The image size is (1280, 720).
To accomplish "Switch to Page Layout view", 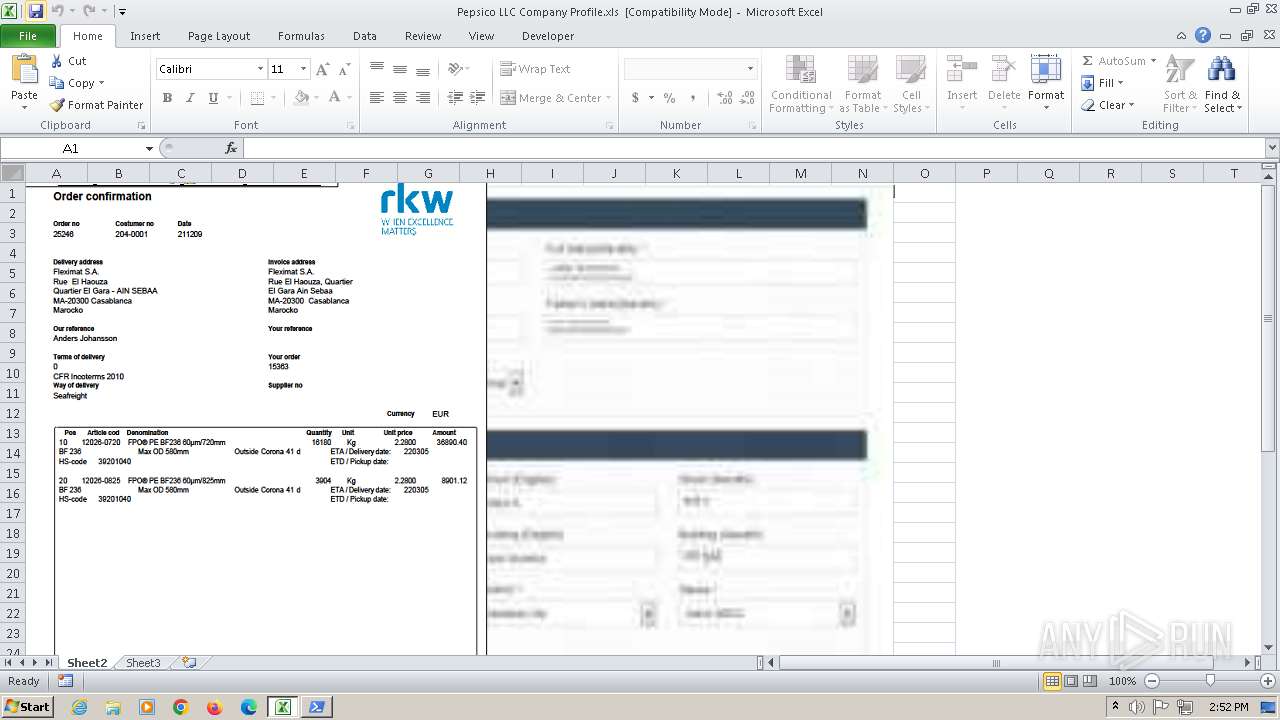I will point(1071,681).
